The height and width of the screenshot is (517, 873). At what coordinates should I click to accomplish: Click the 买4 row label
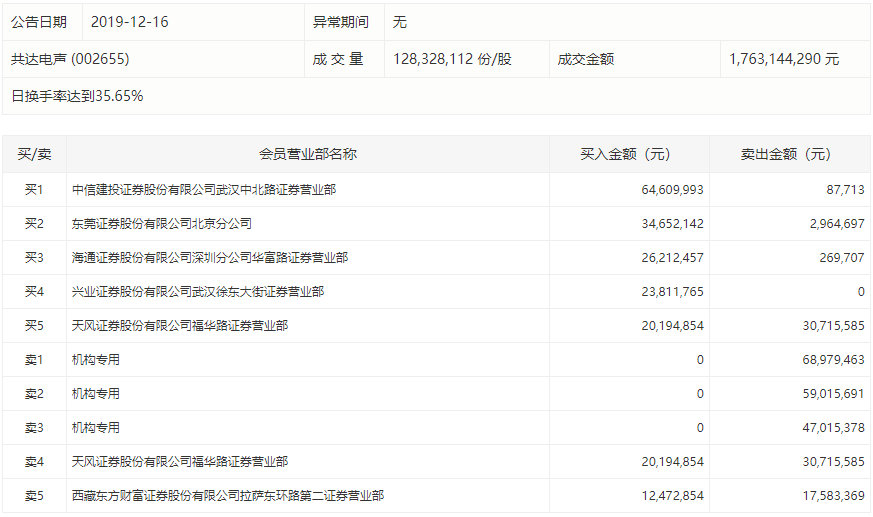point(34,292)
